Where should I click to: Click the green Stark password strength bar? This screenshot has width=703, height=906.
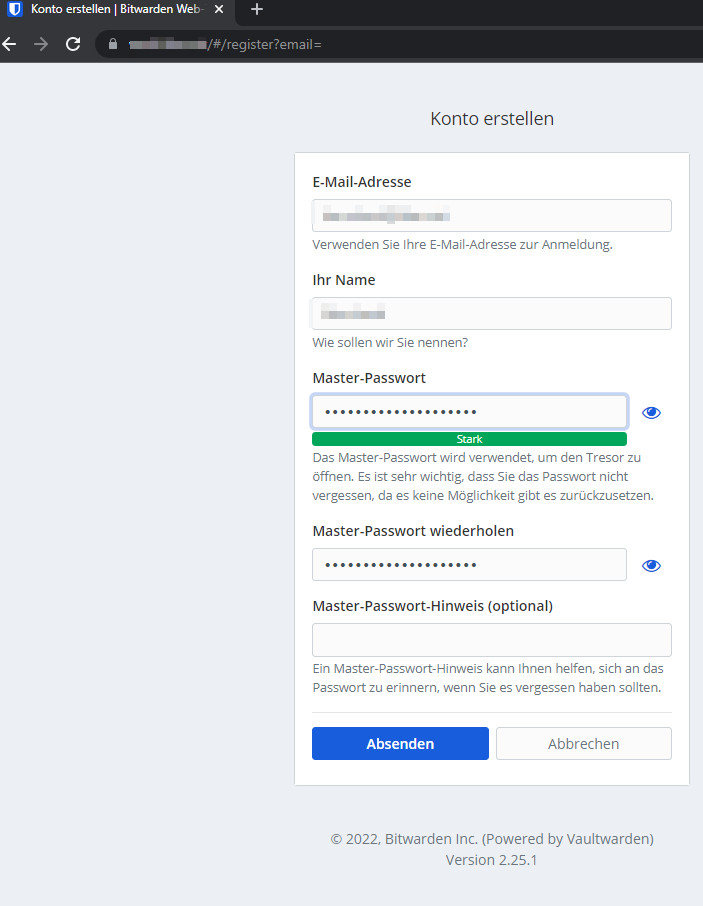click(x=469, y=439)
